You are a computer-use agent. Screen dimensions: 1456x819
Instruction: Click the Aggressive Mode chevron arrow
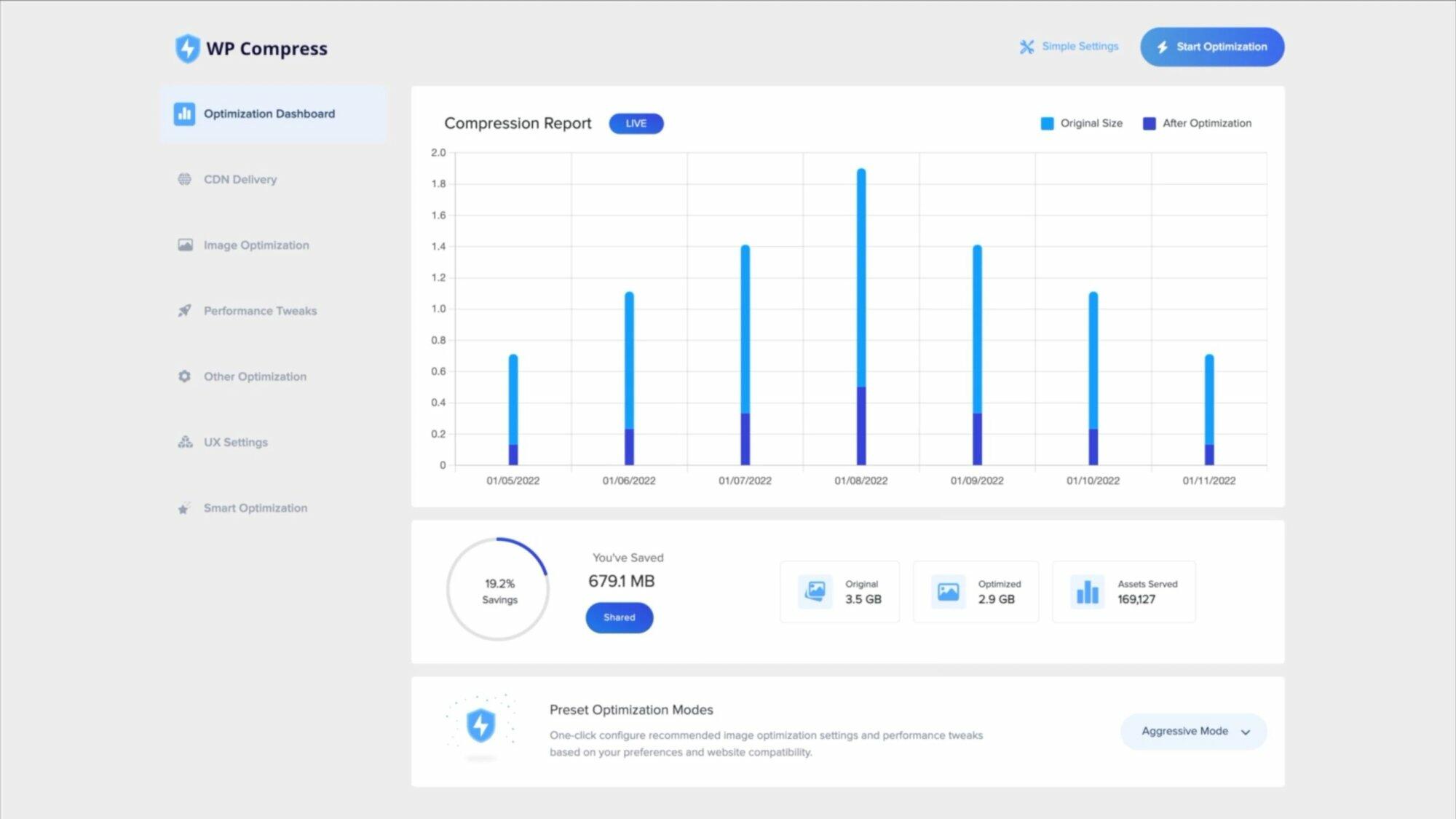(x=1246, y=732)
